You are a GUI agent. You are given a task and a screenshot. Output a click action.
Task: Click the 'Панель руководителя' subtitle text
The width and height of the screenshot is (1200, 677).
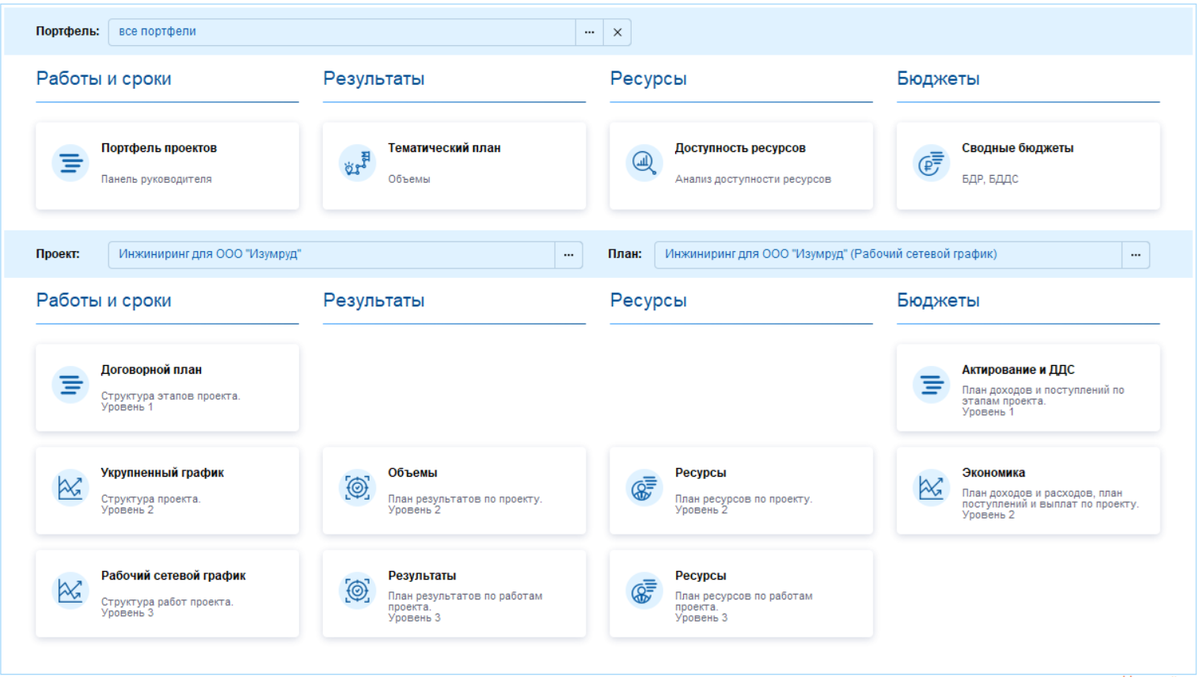(x=156, y=180)
